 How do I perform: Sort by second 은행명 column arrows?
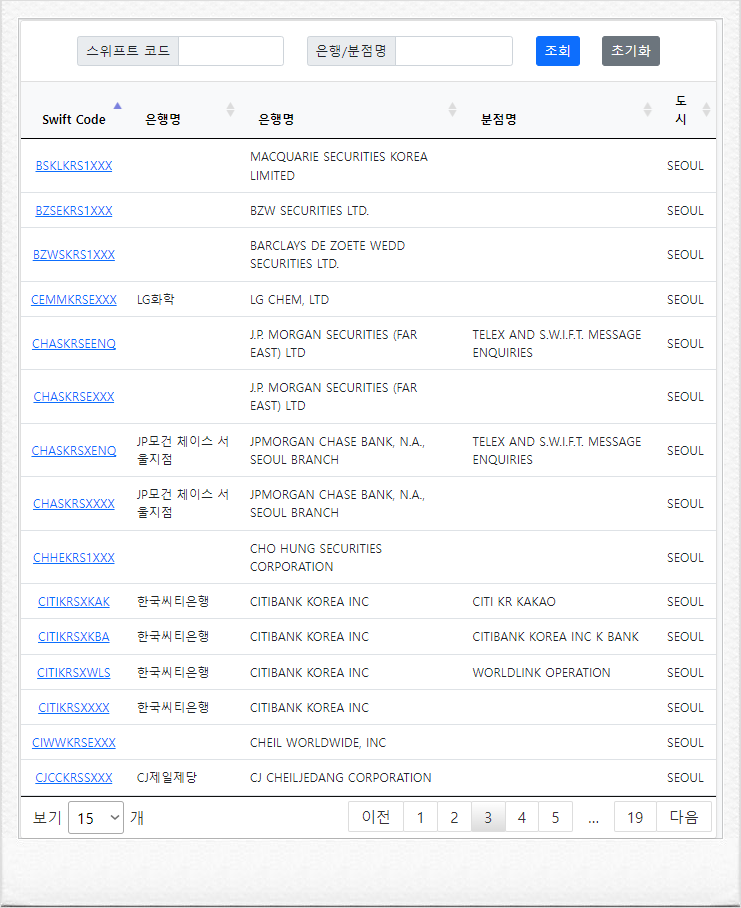453,109
